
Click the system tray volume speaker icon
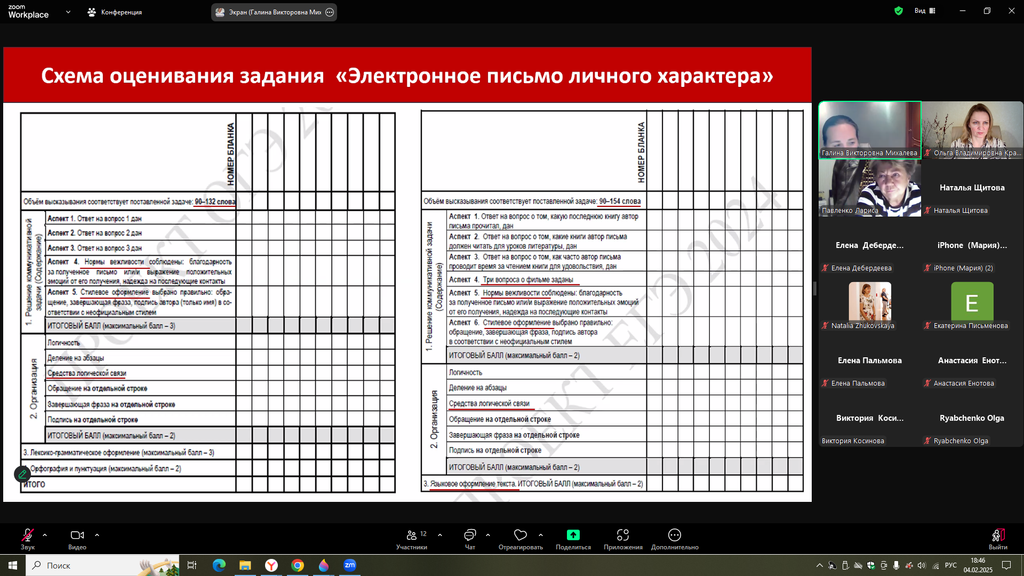[x=921, y=566]
